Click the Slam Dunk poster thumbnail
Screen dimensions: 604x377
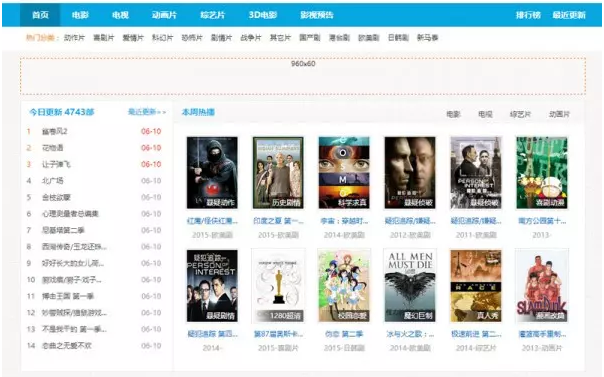click(x=542, y=286)
